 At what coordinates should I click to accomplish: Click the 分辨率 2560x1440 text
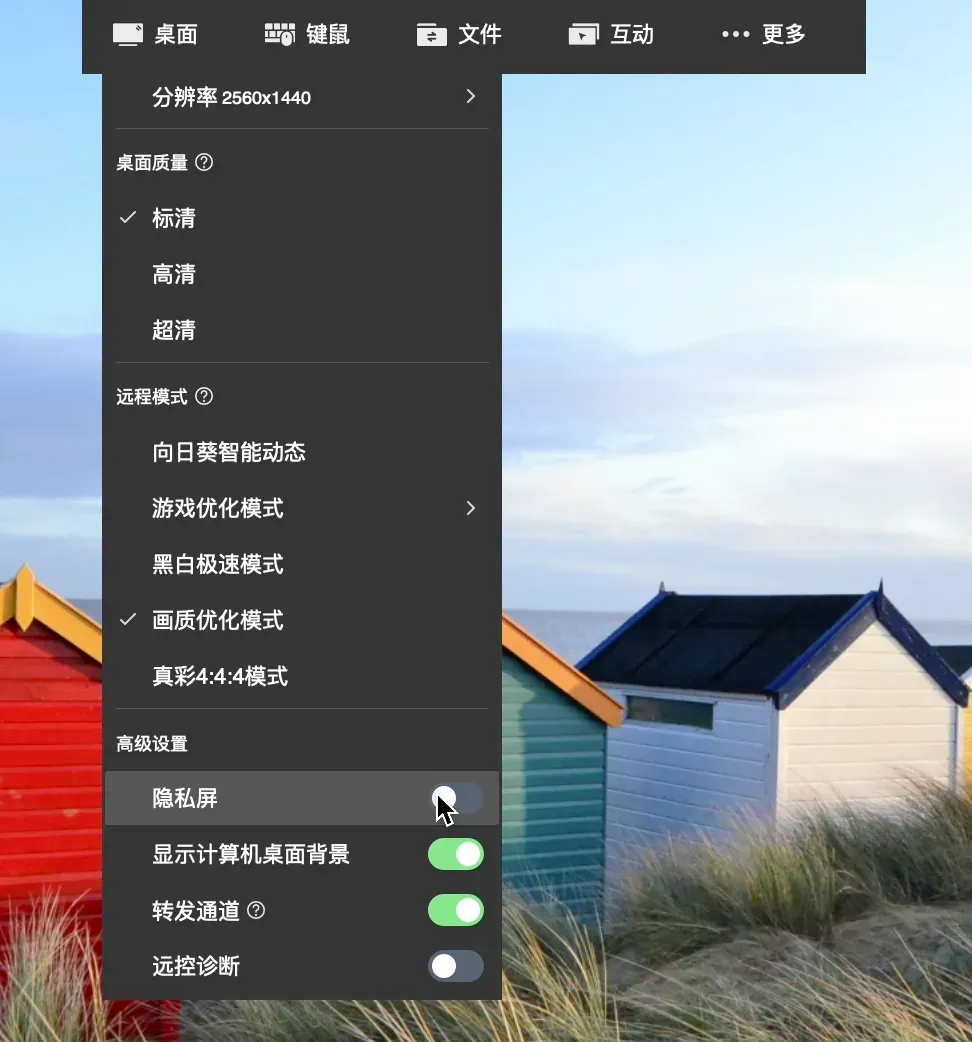tap(231, 97)
